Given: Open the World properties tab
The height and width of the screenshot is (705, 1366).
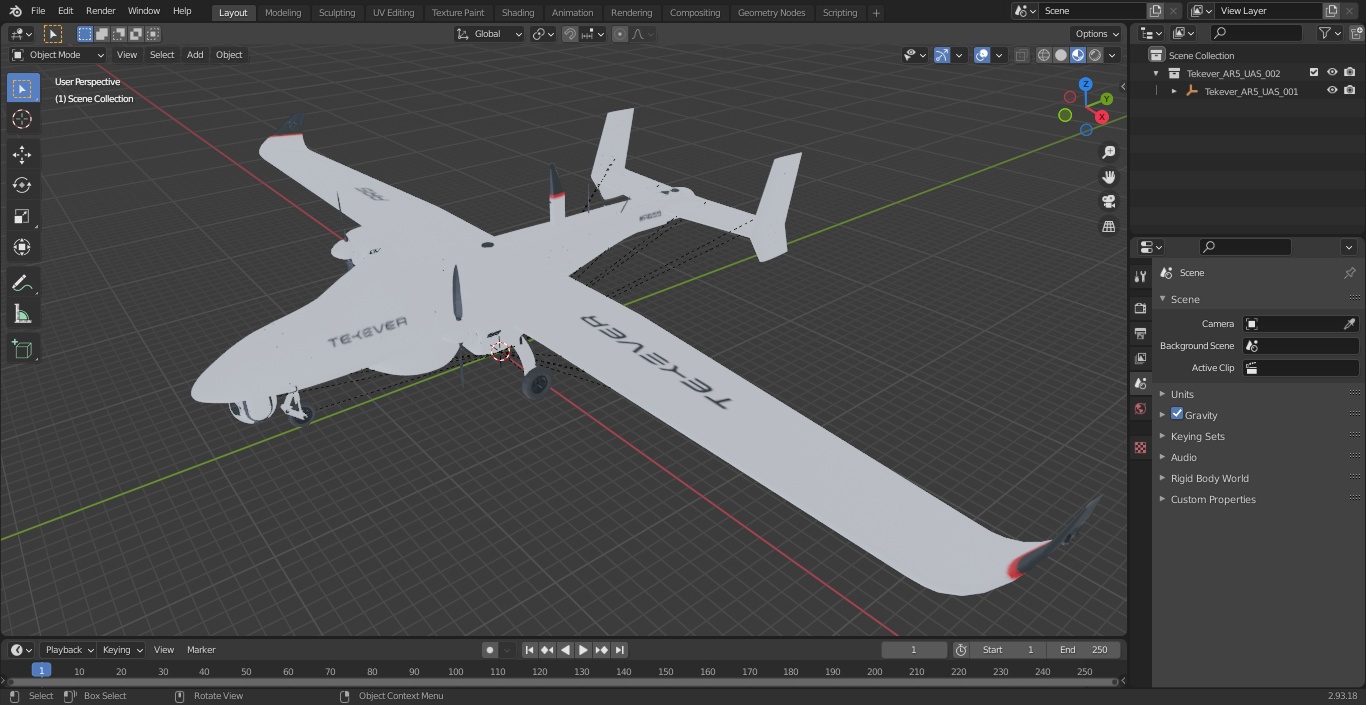Looking at the screenshot, I should 1140,408.
